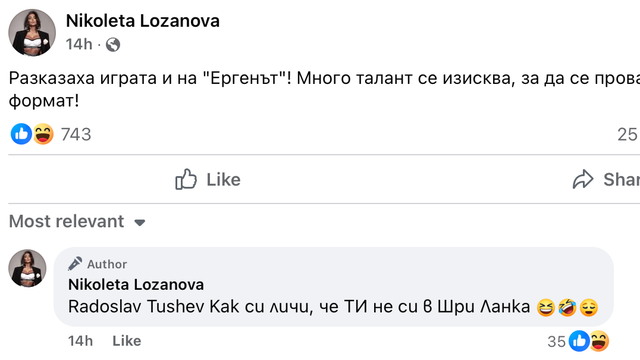Open Nikoleta Lozanova's profile from post header

pos(143,21)
